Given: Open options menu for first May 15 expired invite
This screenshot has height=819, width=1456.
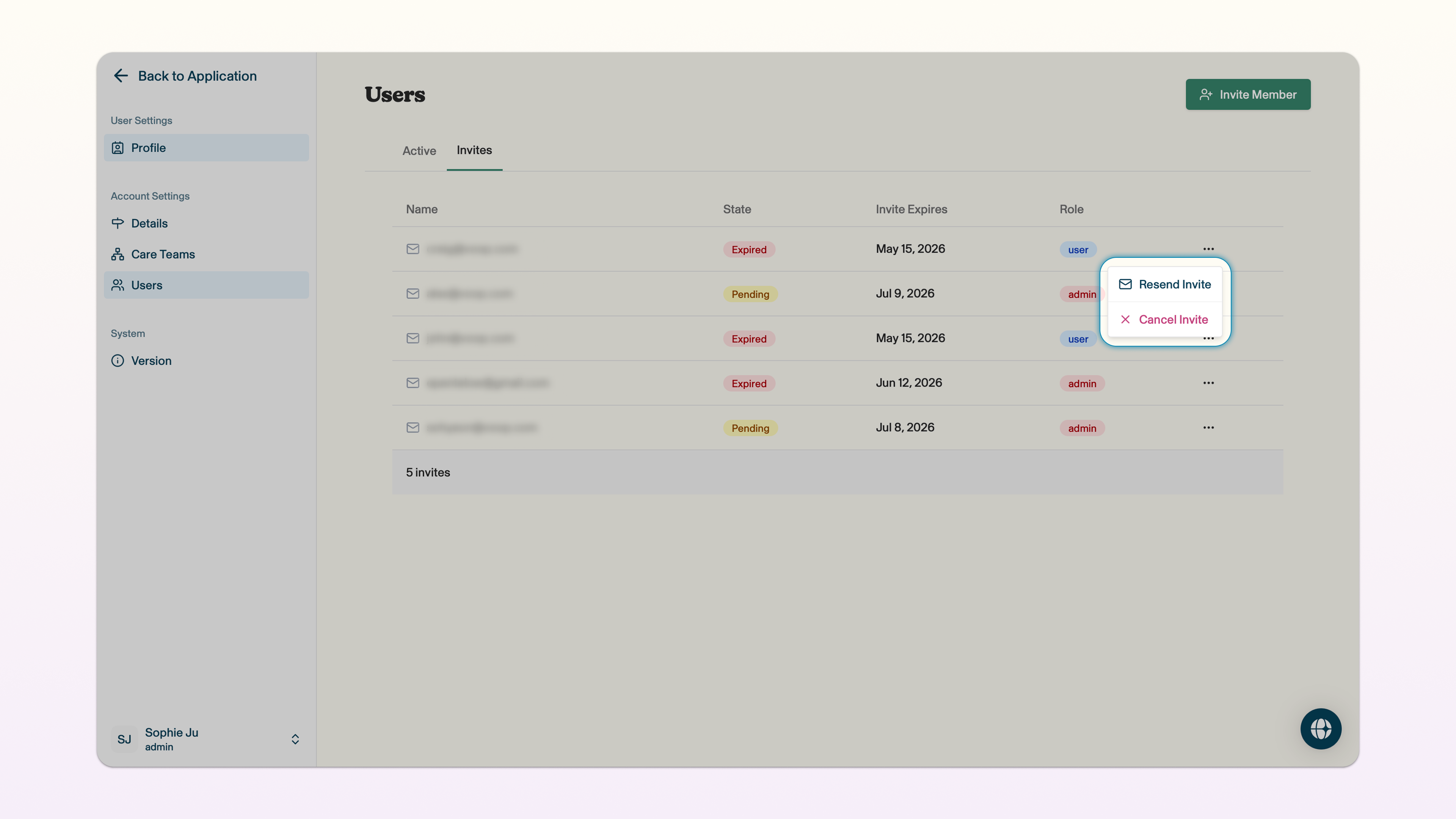Looking at the screenshot, I should [x=1208, y=249].
